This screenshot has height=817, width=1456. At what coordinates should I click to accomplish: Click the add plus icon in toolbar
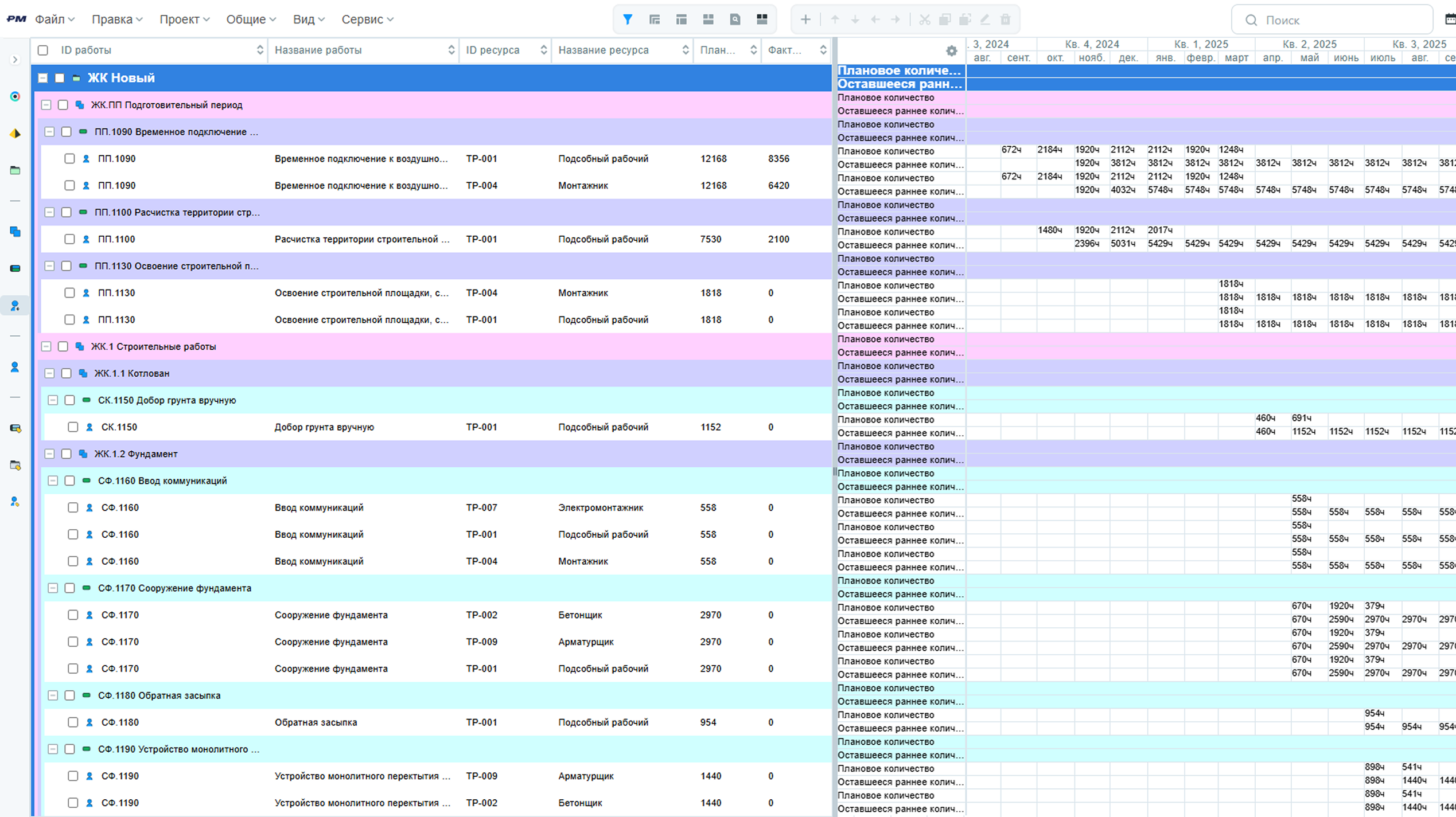(x=805, y=19)
